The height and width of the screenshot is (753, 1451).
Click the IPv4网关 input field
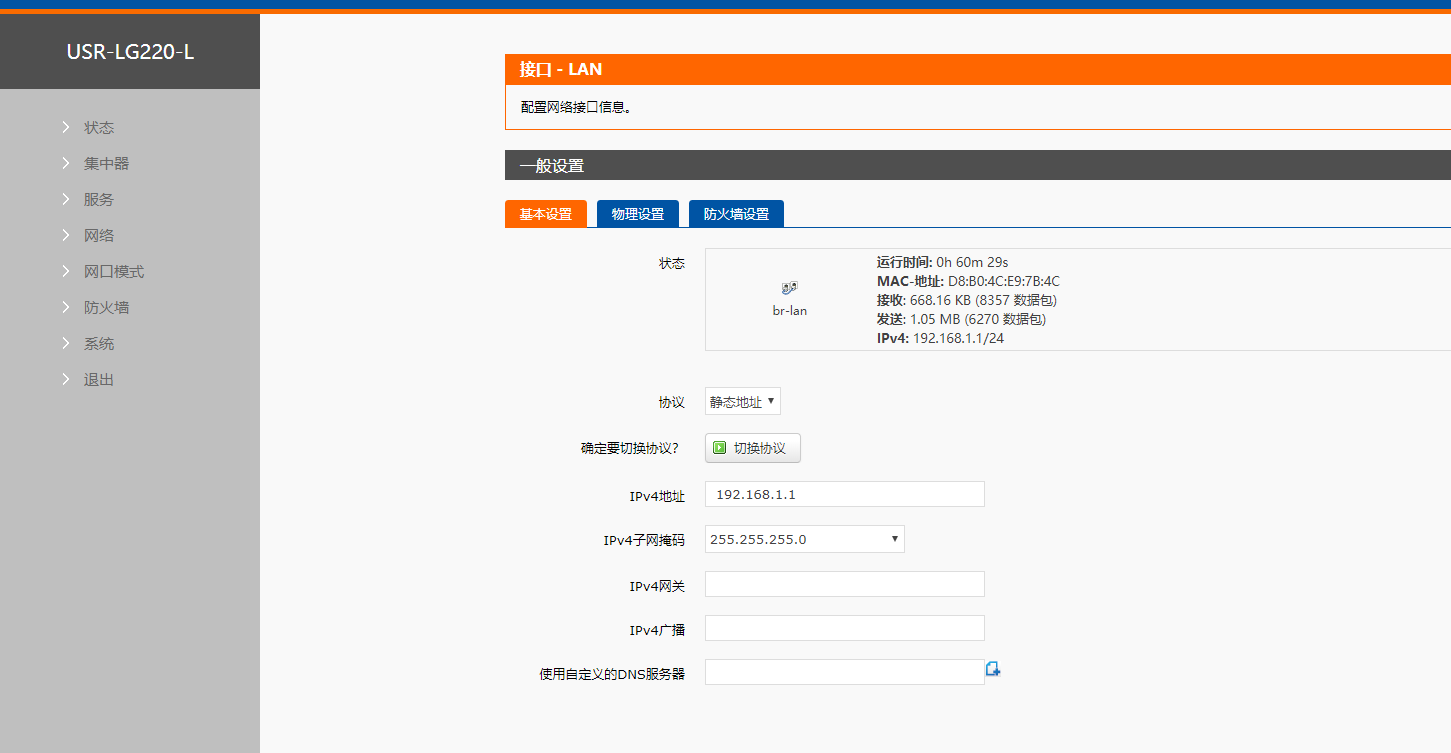[844, 584]
